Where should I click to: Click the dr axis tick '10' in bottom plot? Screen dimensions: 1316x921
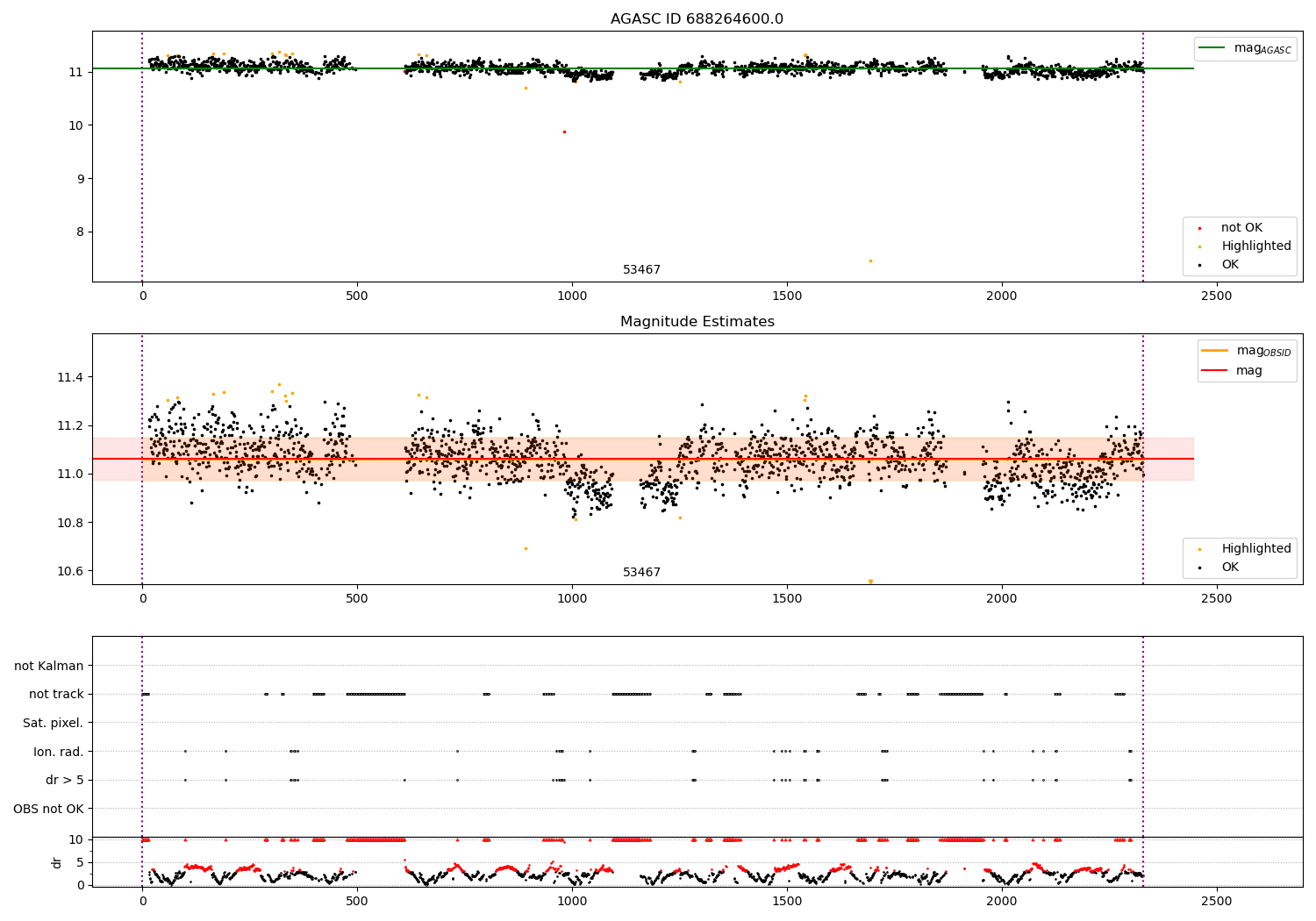[x=77, y=839]
